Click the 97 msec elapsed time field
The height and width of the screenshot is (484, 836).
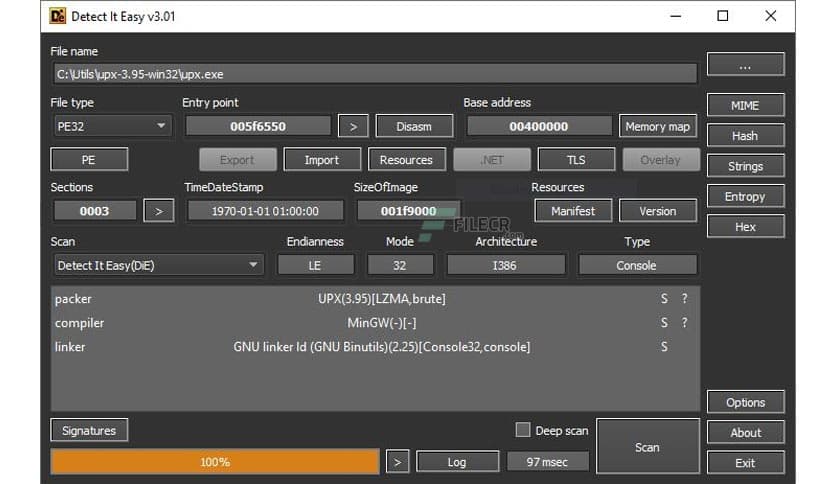(x=547, y=462)
